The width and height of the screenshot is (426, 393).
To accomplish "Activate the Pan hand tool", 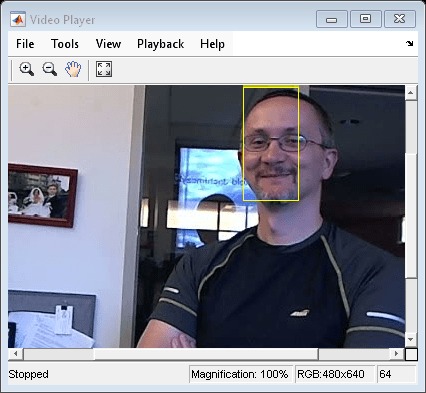I will click(73, 69).
